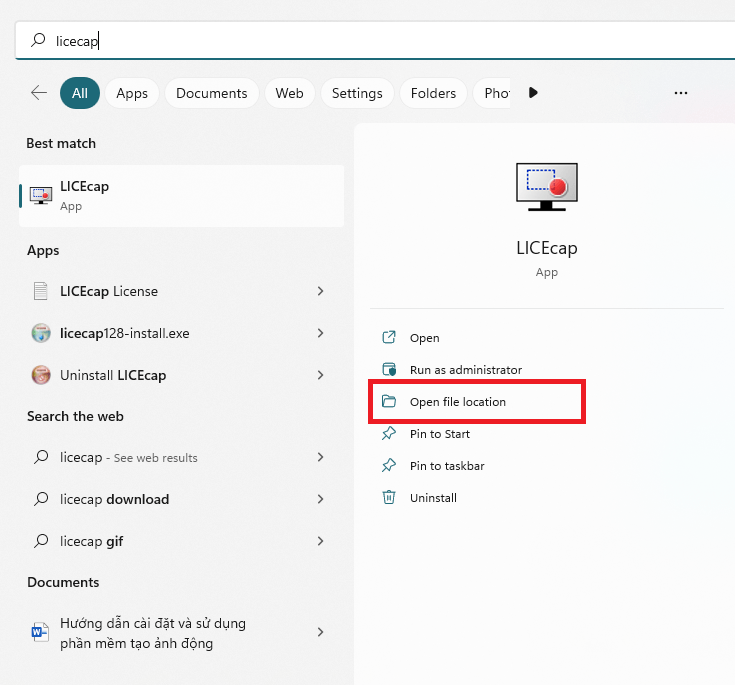Click the pin icon next to Pin to taskbar
This screenshot has width=735, height=685.
(x=389, y=465)
